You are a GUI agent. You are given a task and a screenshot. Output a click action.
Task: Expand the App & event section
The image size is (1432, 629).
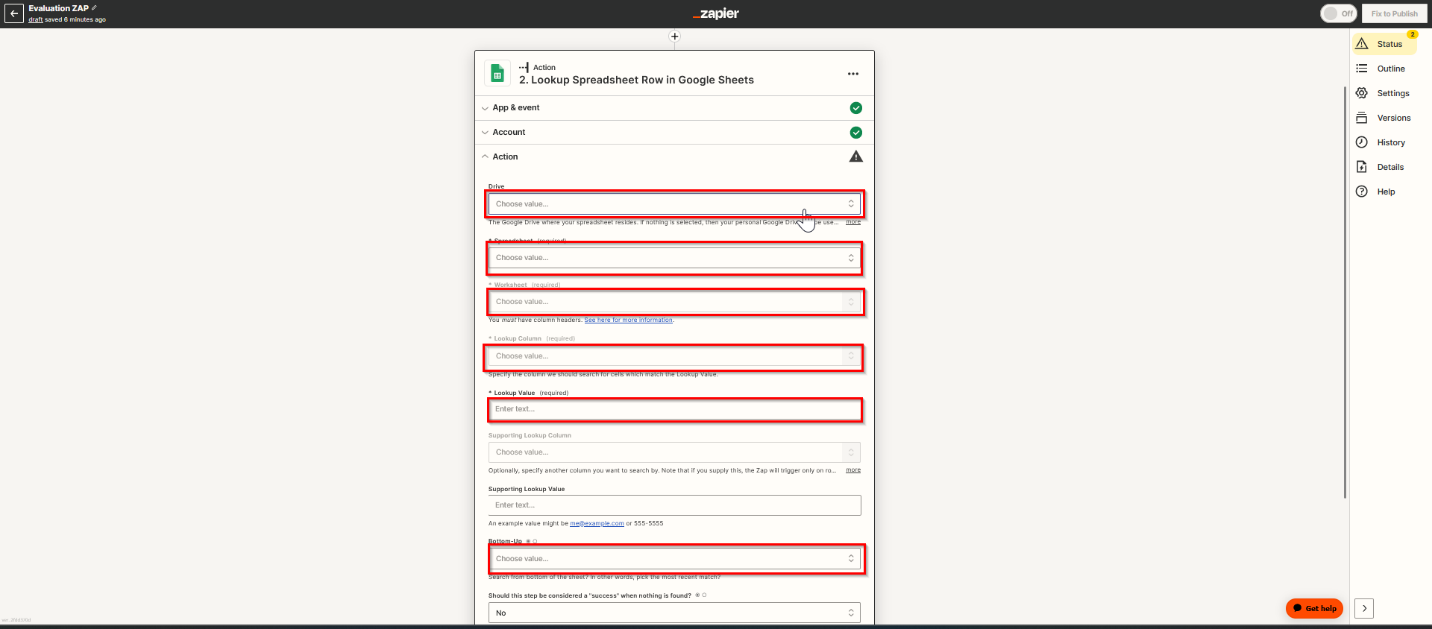[x=674, y=108]
